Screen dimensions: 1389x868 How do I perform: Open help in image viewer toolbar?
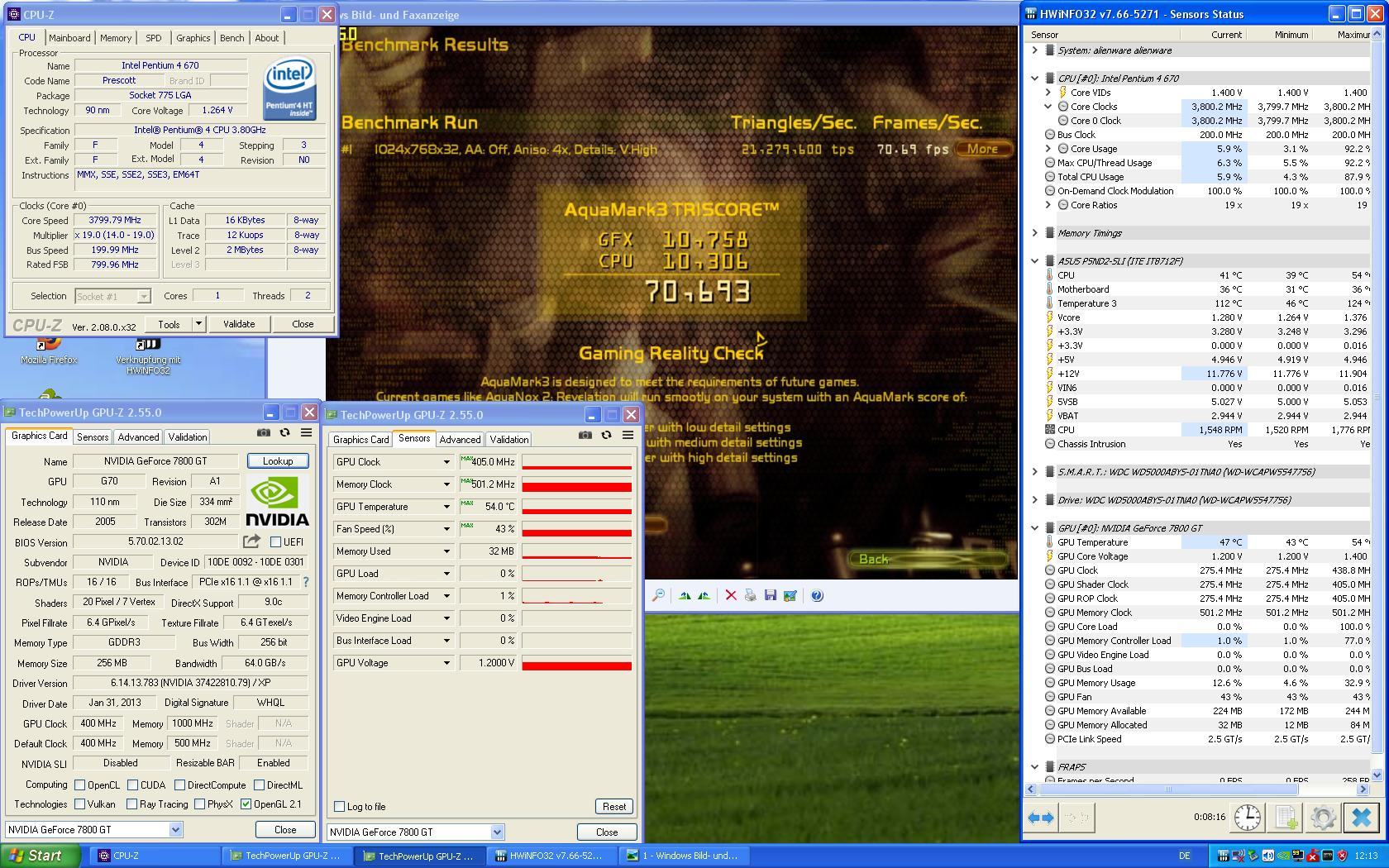(817, 595)
